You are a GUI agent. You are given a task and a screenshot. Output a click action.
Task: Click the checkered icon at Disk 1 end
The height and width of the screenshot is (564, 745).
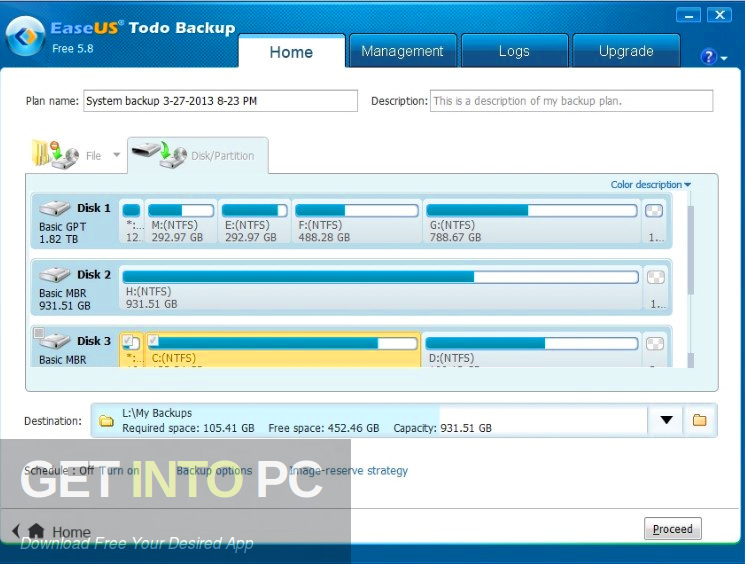pyautogui.click(x=654, y=210)
